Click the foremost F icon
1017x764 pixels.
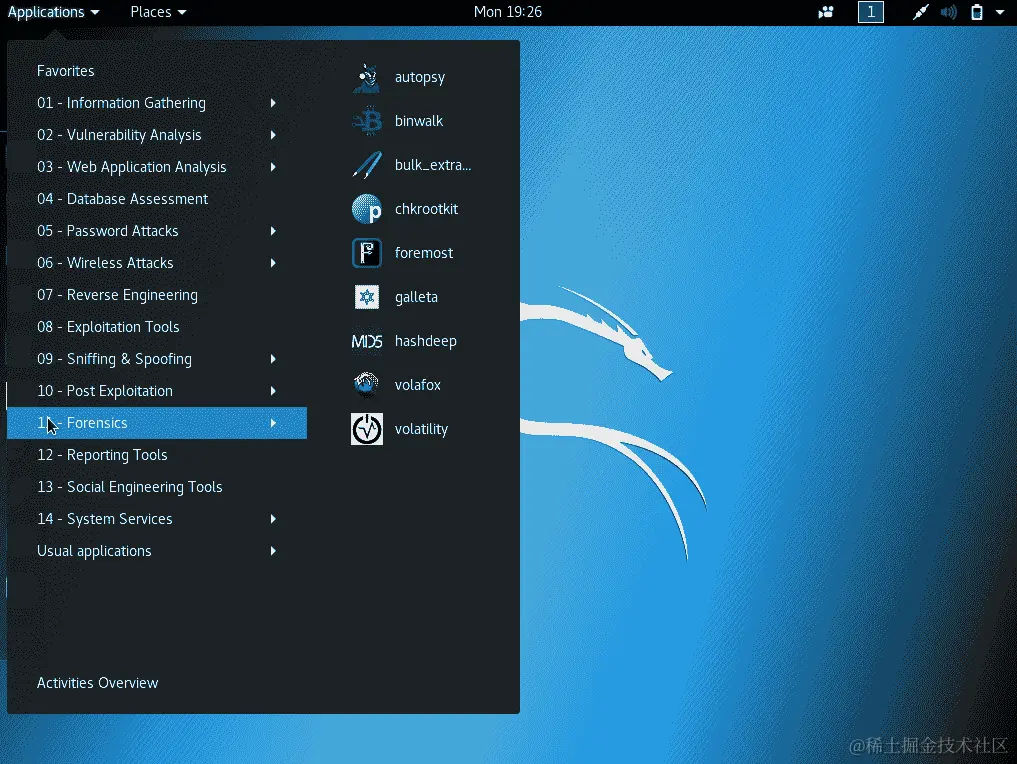366,254
